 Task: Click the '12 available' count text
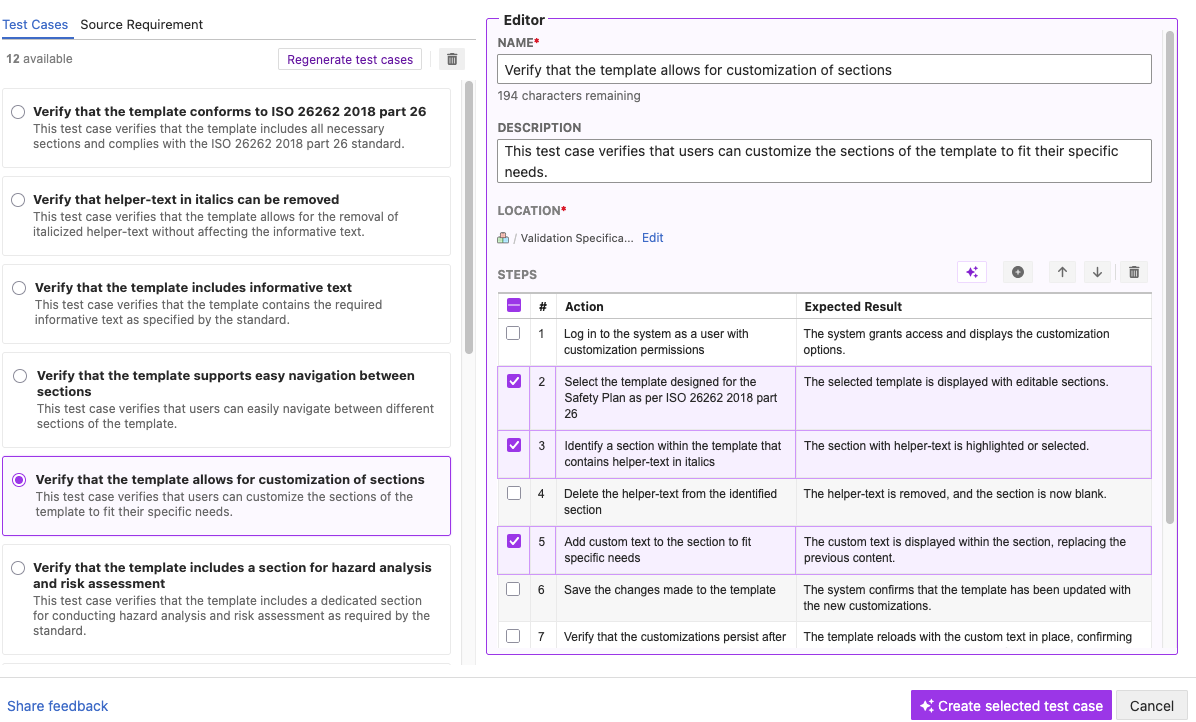pos(40,59)
